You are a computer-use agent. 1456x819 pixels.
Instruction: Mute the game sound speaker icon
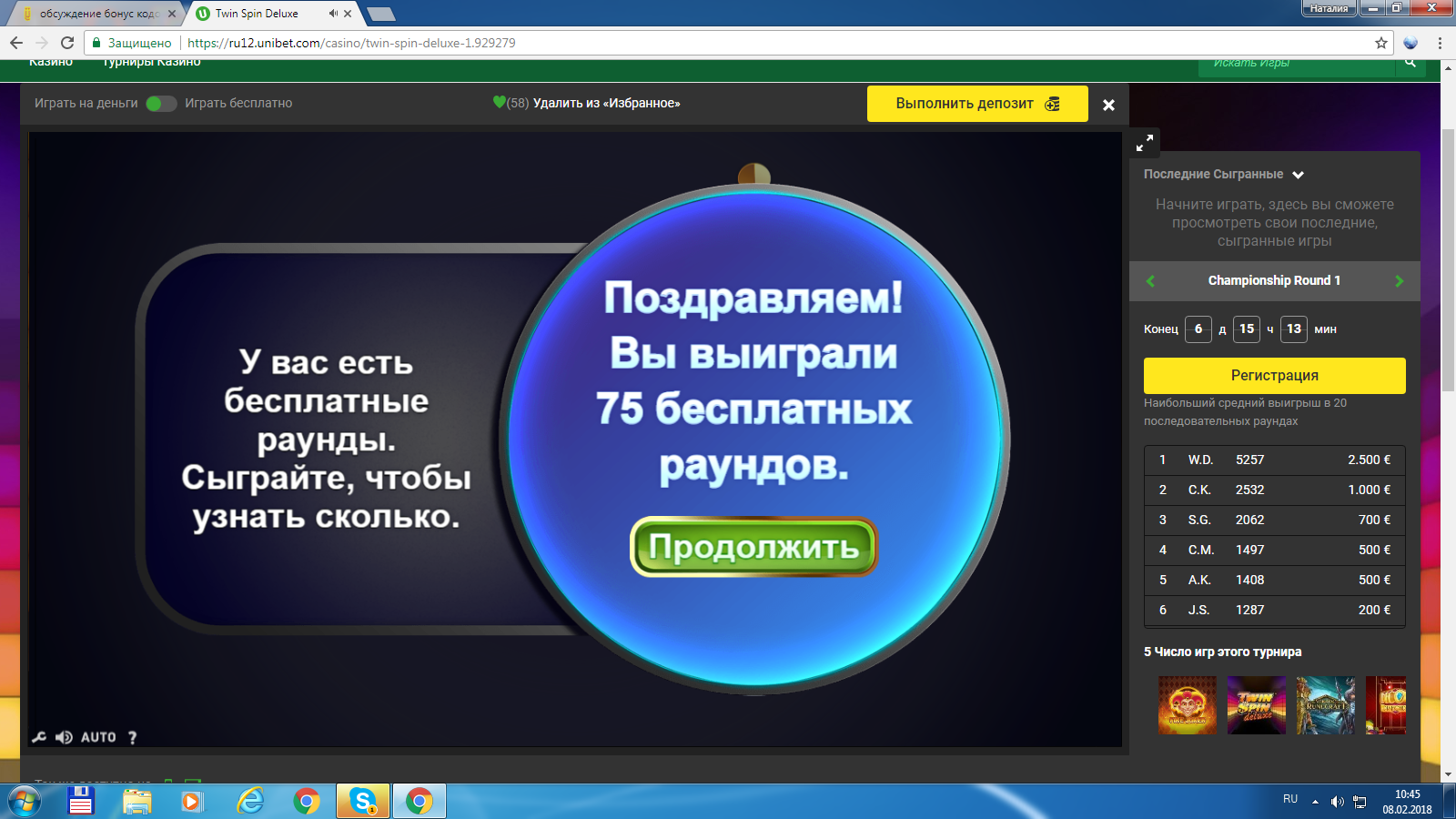pos(64,737)
